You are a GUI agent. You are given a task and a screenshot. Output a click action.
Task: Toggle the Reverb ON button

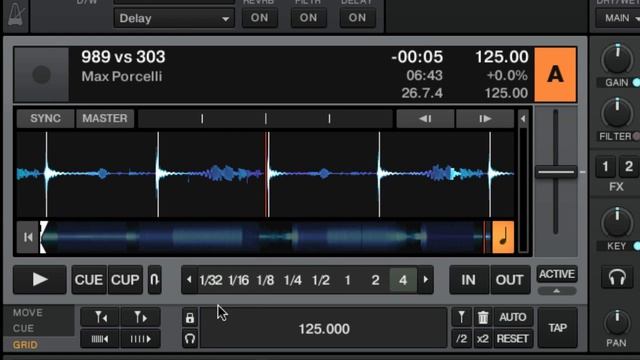point(260,18)
